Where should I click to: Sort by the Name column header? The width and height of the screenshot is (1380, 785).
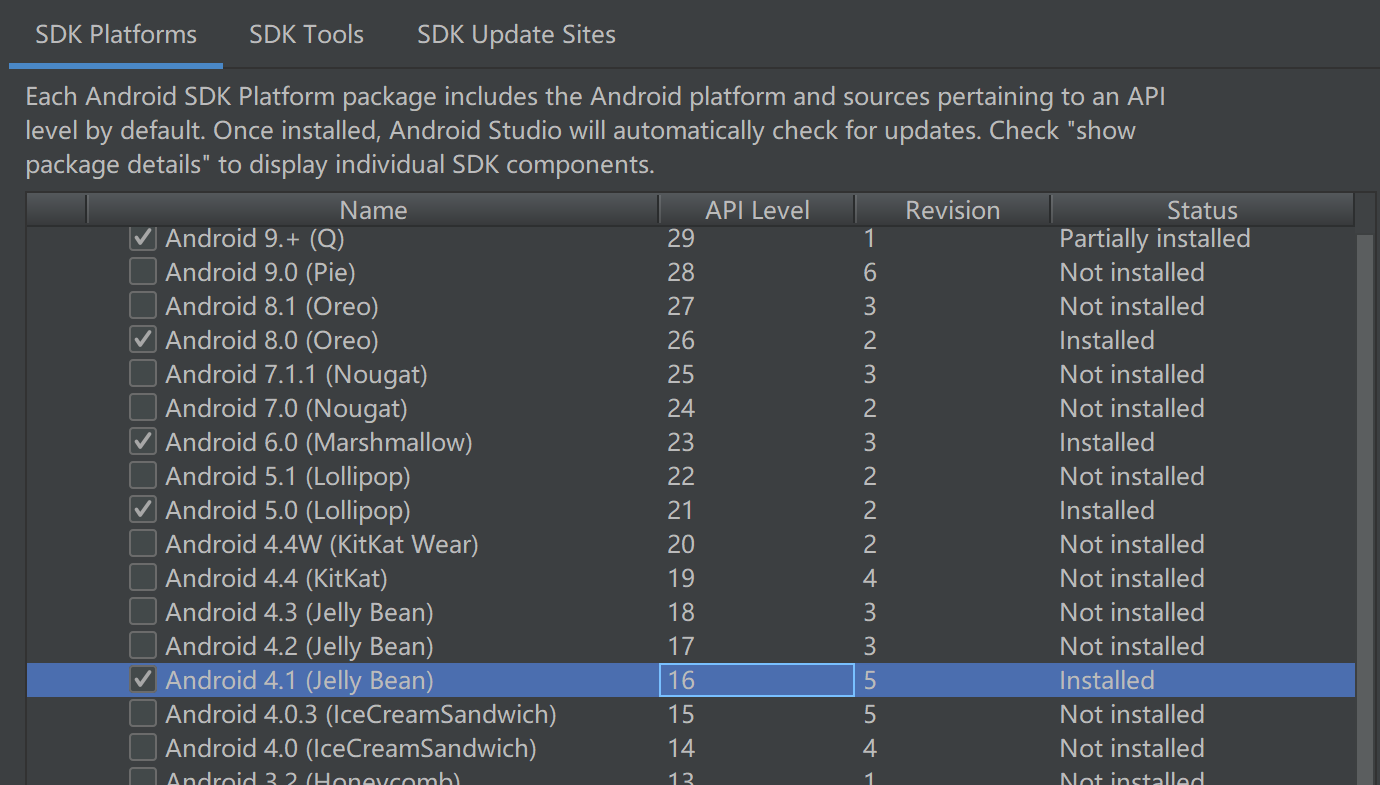pos(373,210)
